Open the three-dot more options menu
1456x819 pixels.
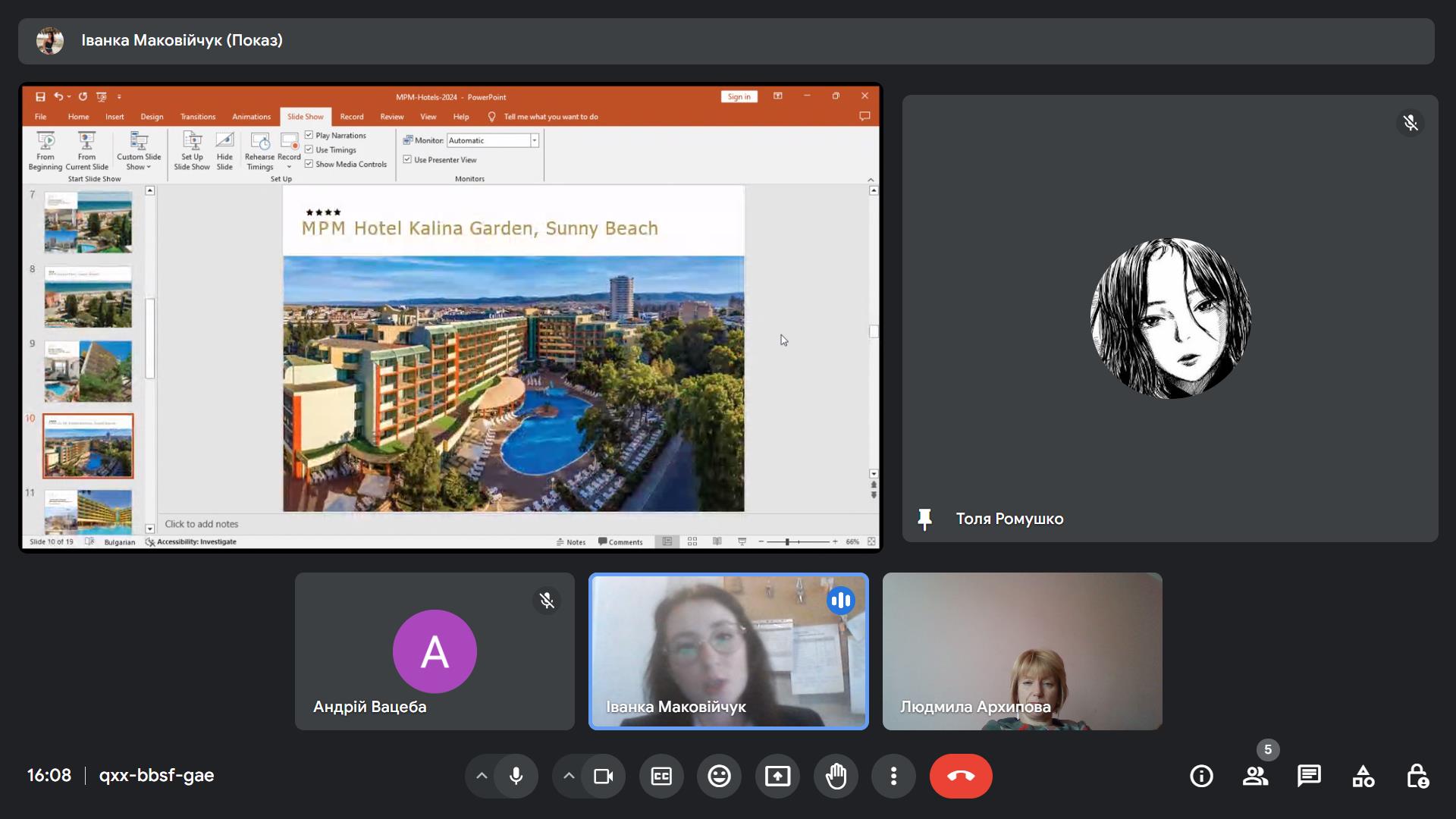(893, 776)
